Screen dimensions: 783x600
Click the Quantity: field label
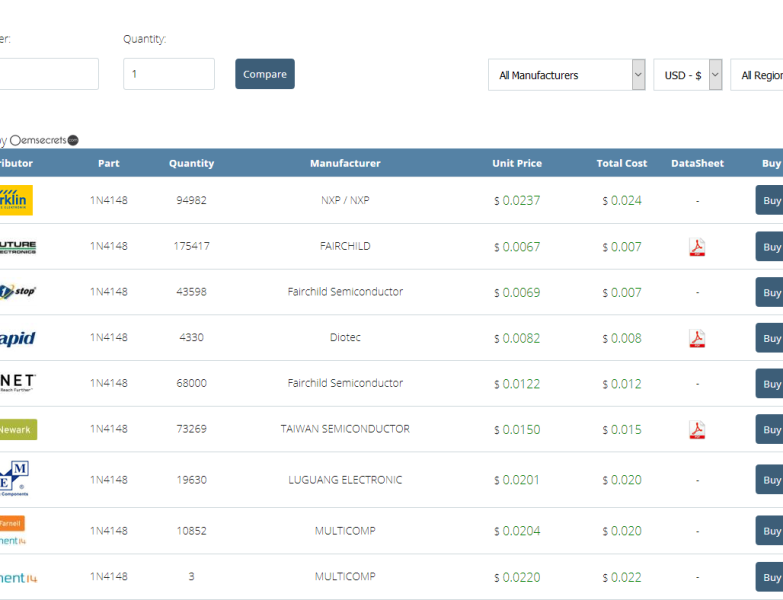point(145,39)
